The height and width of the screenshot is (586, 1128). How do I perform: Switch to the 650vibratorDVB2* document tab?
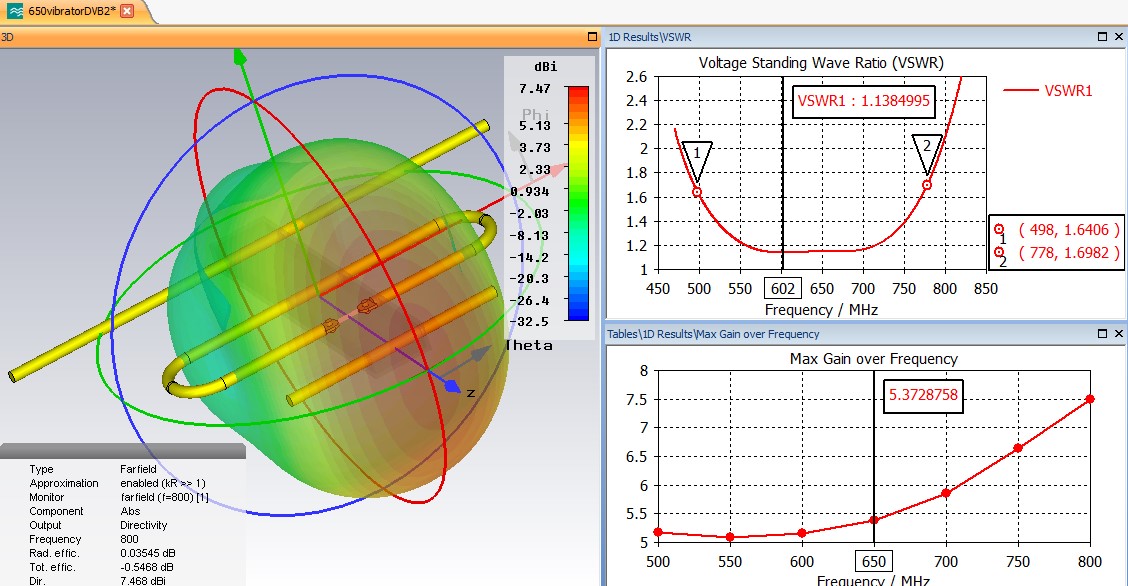72,11
